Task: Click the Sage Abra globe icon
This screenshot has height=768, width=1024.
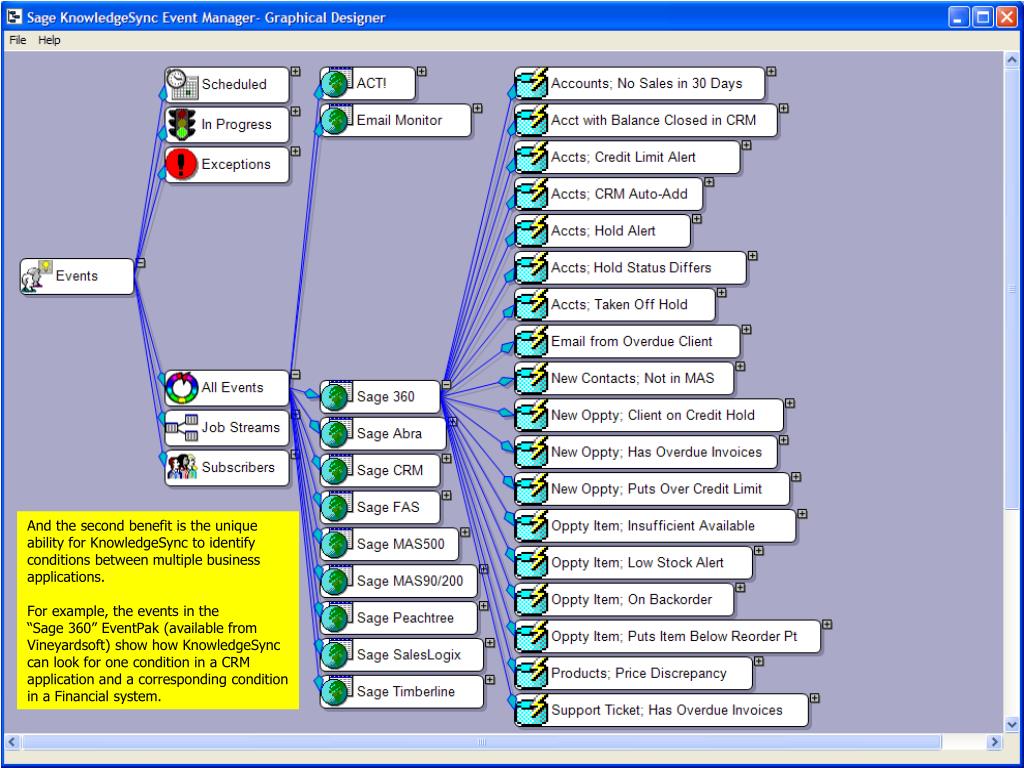Action: 337,434
